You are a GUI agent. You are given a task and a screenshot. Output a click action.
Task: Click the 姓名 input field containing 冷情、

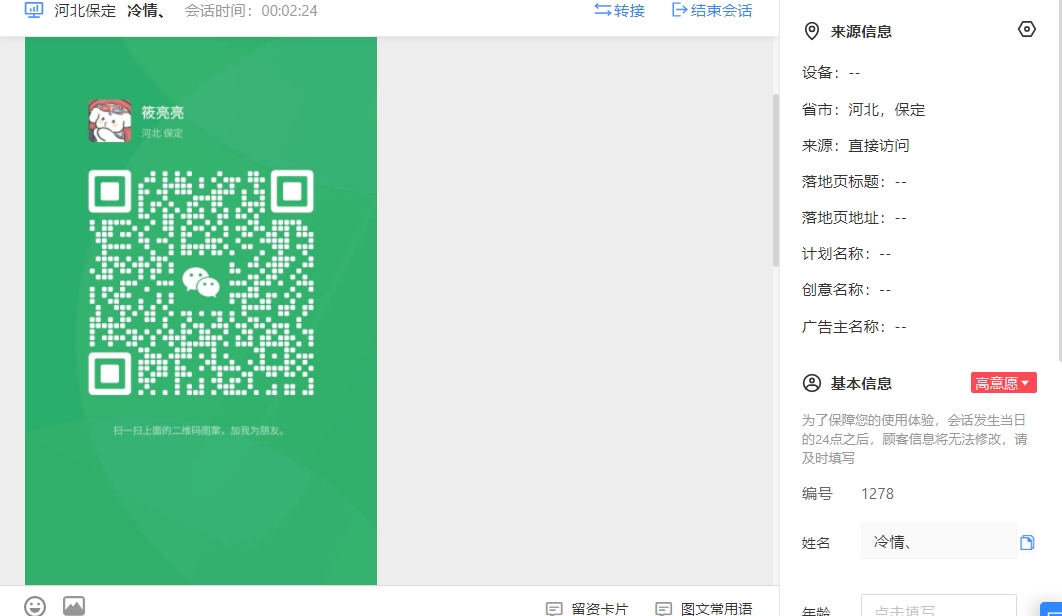[x=938, y=541]
